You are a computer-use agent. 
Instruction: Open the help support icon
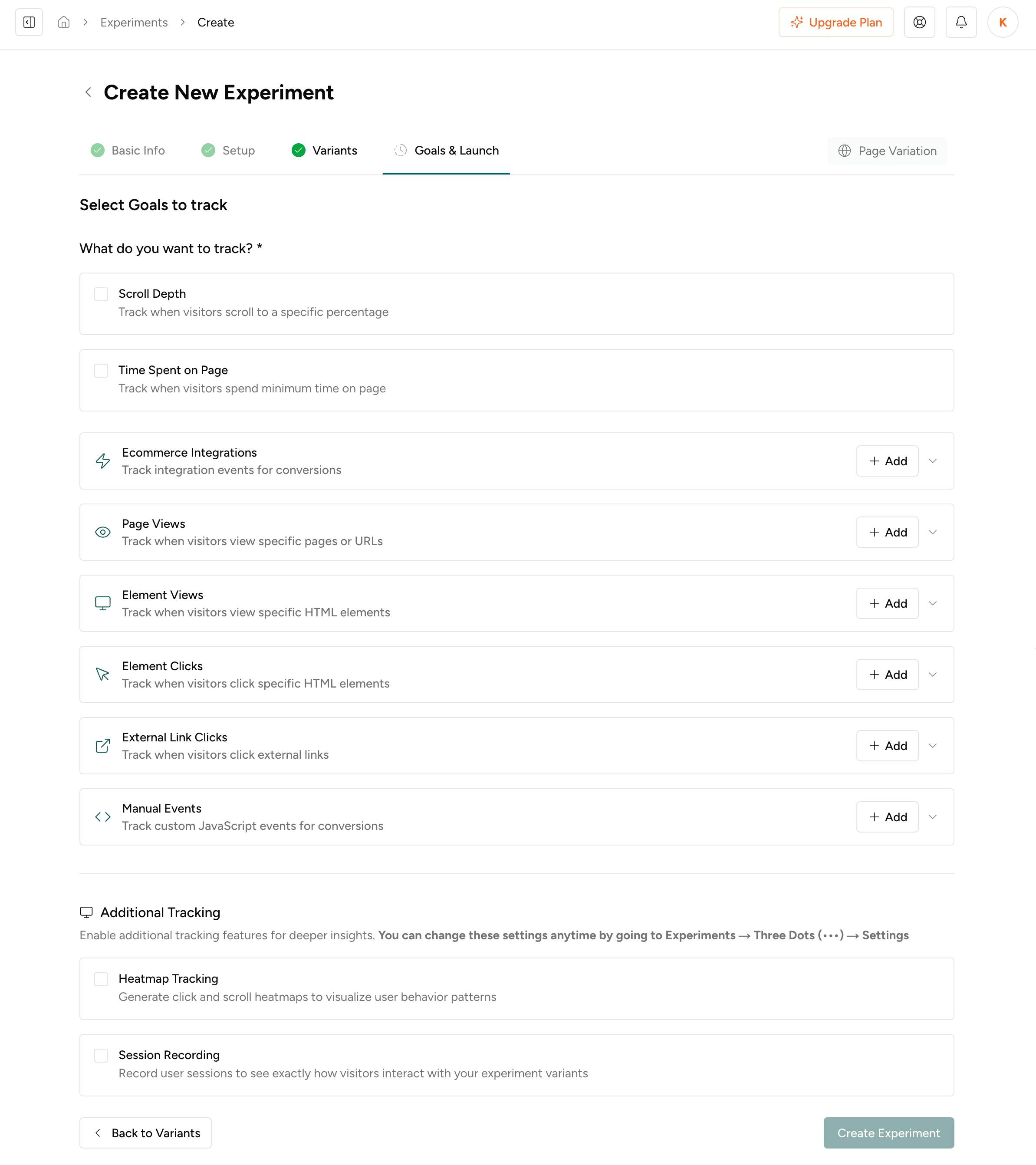[x=919, y=22]
